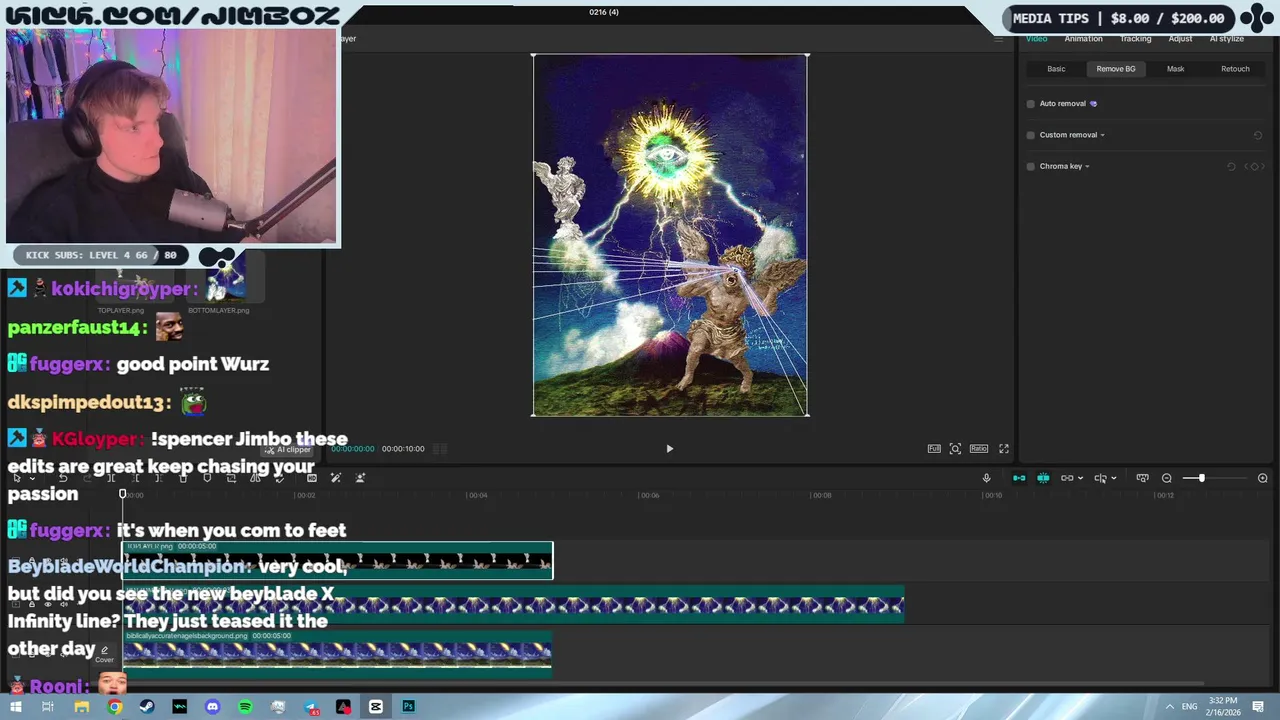1280x720 pixels.
Task: Delete the selected clip
Action: (183, 478)
